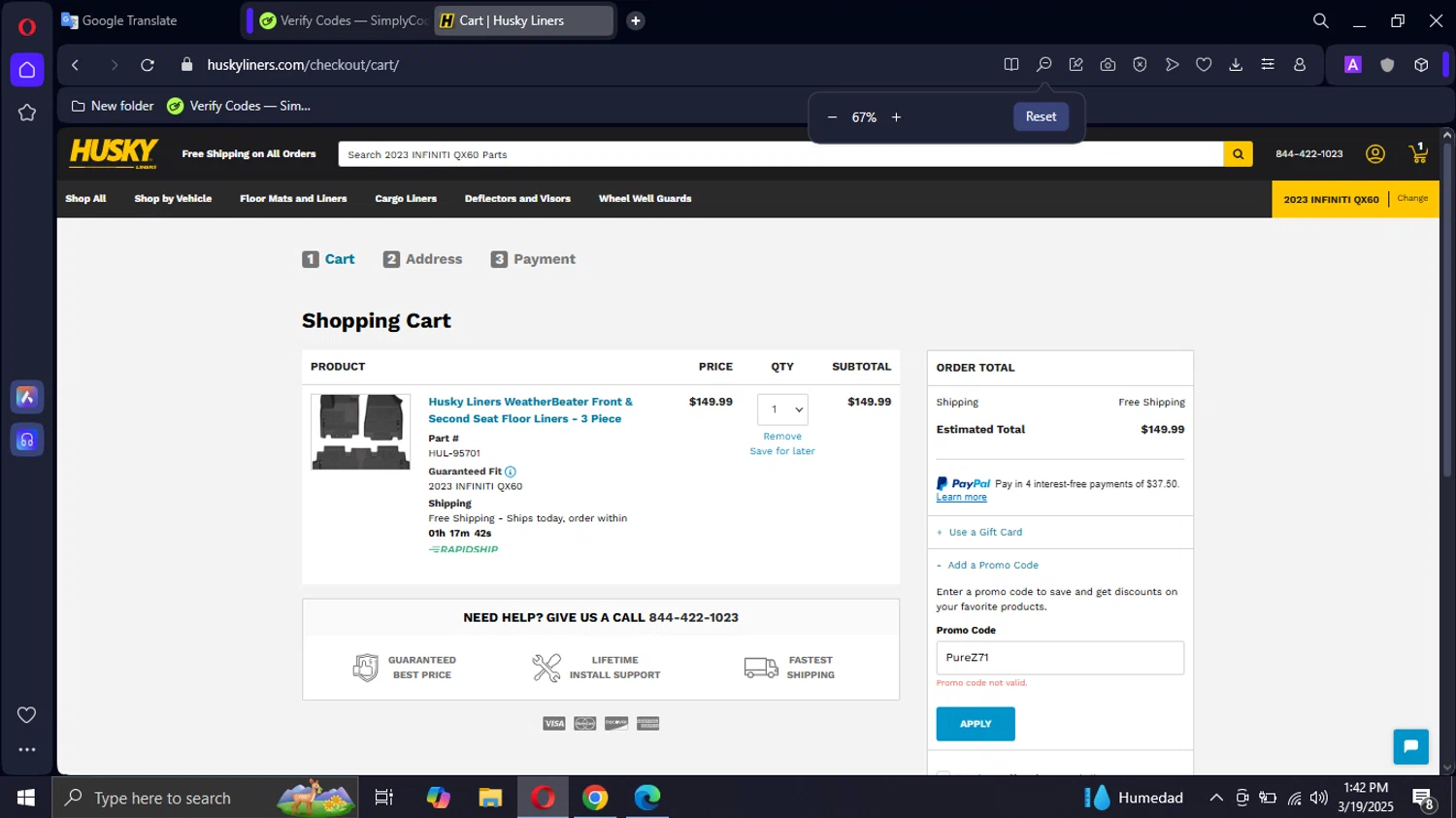Change the selected vehicle
Image resolution: width=1456 pixels, height=818 pixels.
point(1412,198)
